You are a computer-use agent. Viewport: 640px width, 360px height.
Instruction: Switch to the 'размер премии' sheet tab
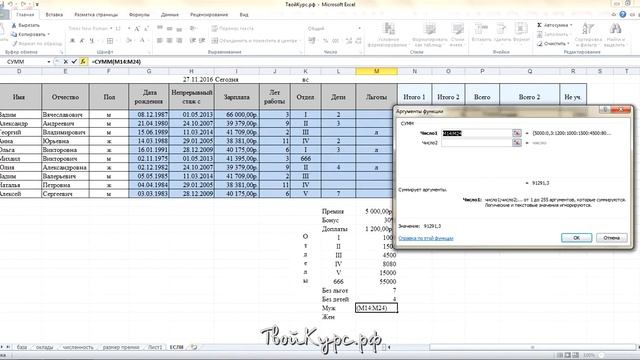point(120,347)
